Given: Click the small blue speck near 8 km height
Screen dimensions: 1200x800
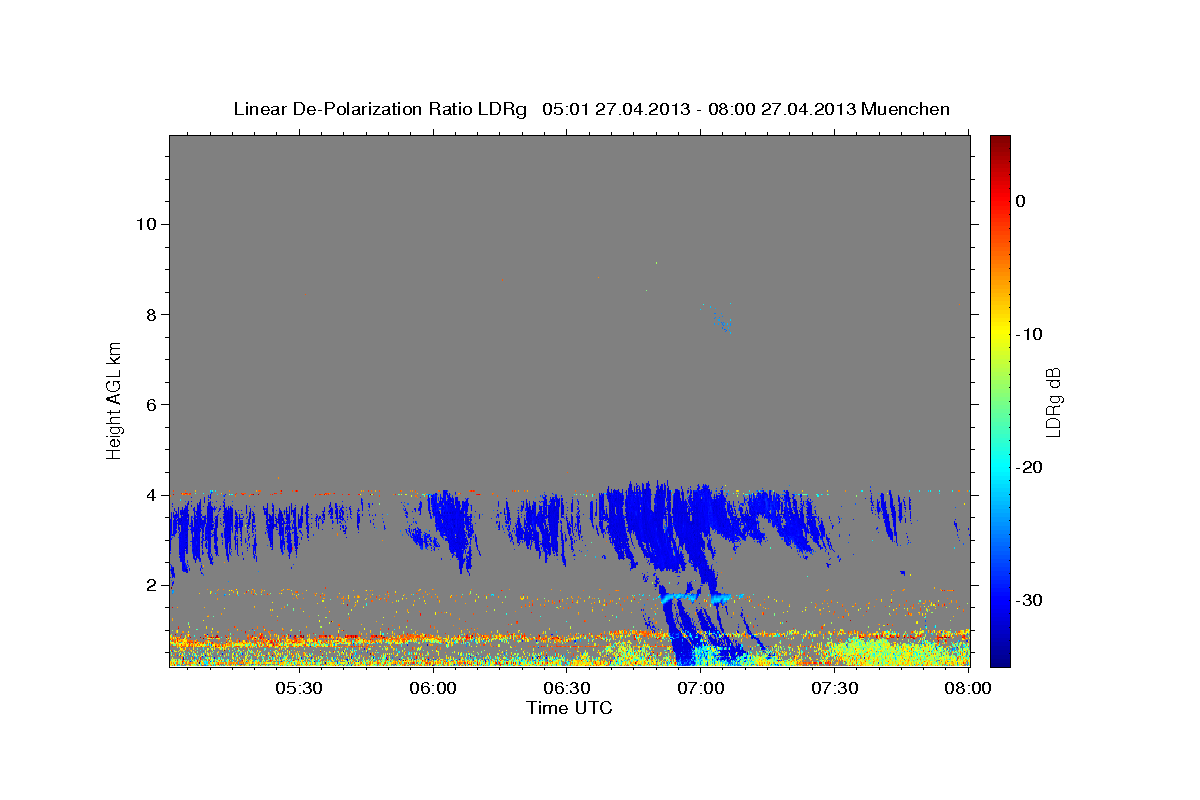Looking at the screenshot, I should tap(724, 323).
